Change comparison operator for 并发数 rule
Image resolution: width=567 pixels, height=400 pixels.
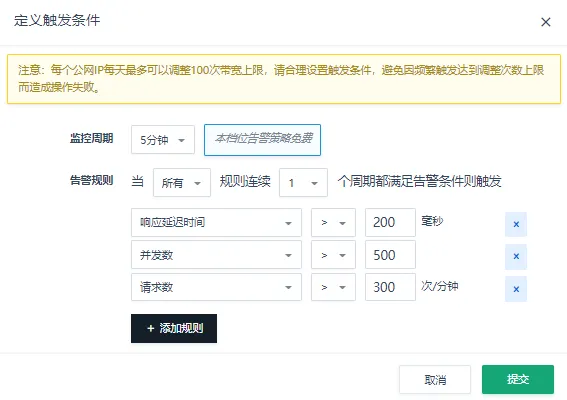point(333,255)
